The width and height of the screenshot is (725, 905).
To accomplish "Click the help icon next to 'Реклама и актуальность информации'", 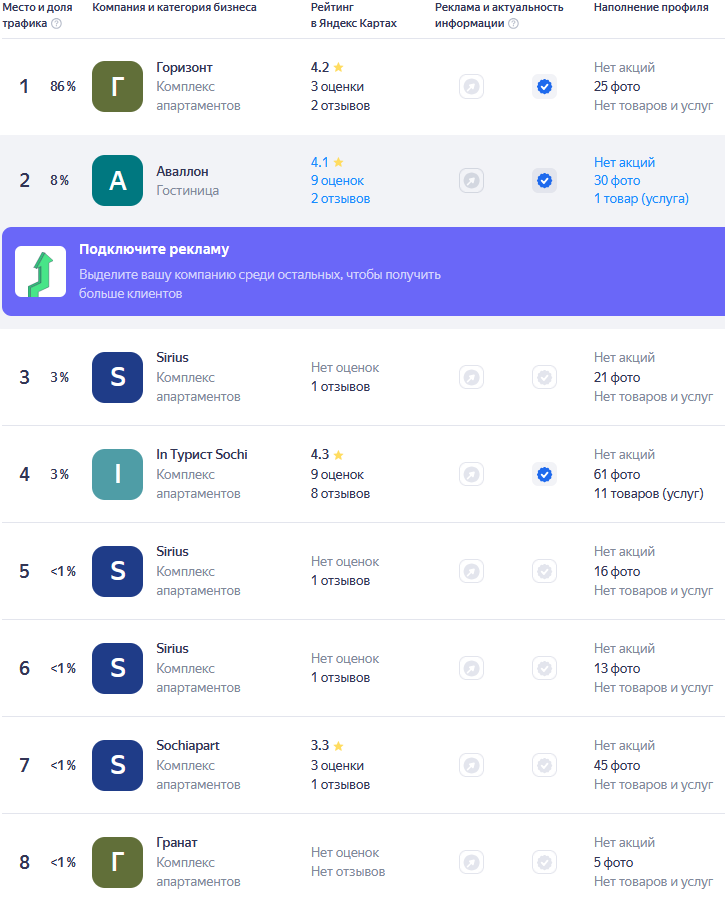I will click(513, 24).
